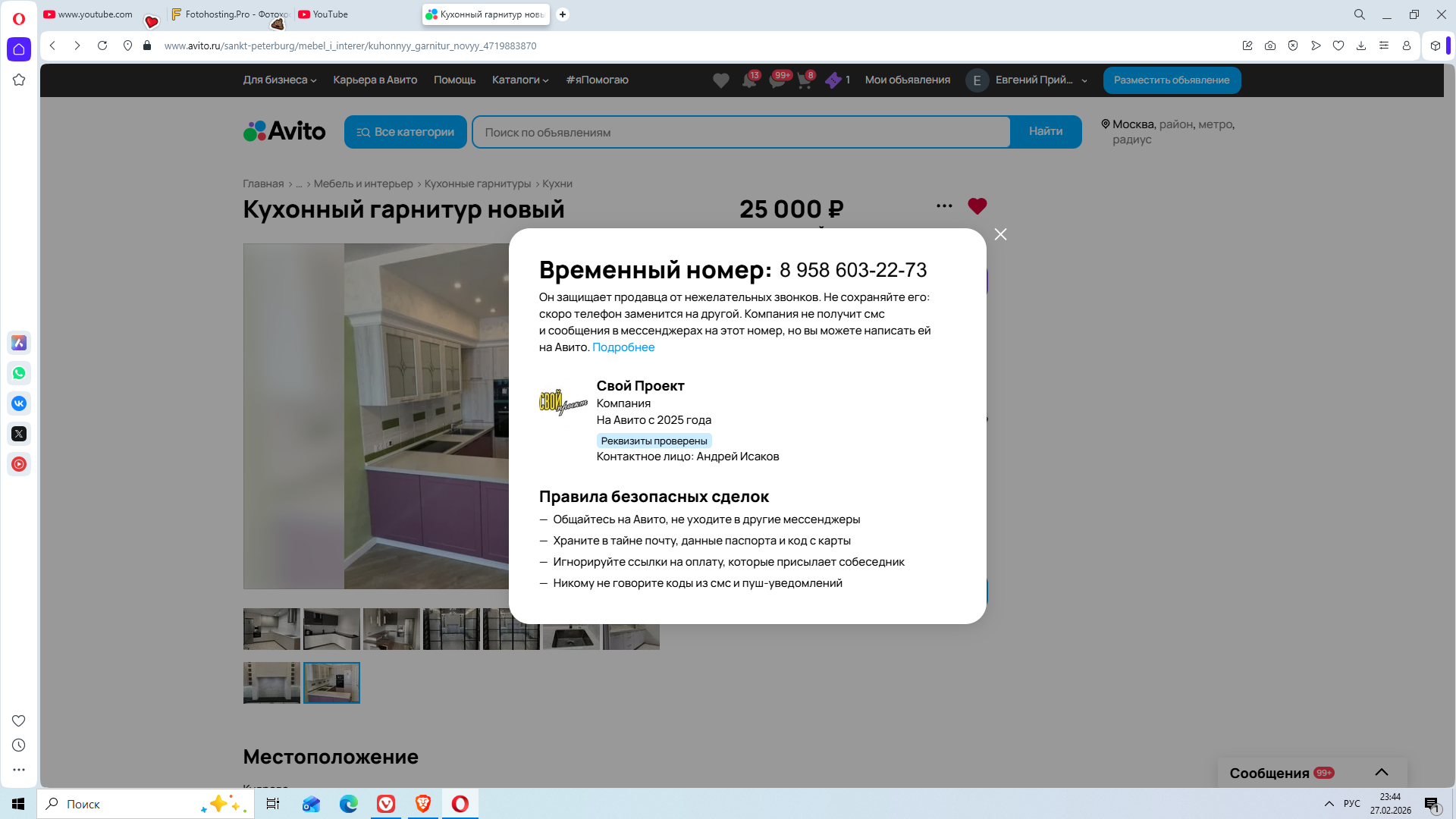1456x819 pixels.
Task: Open favorites heart in Avito header
Action: click(x=720, y=80)
